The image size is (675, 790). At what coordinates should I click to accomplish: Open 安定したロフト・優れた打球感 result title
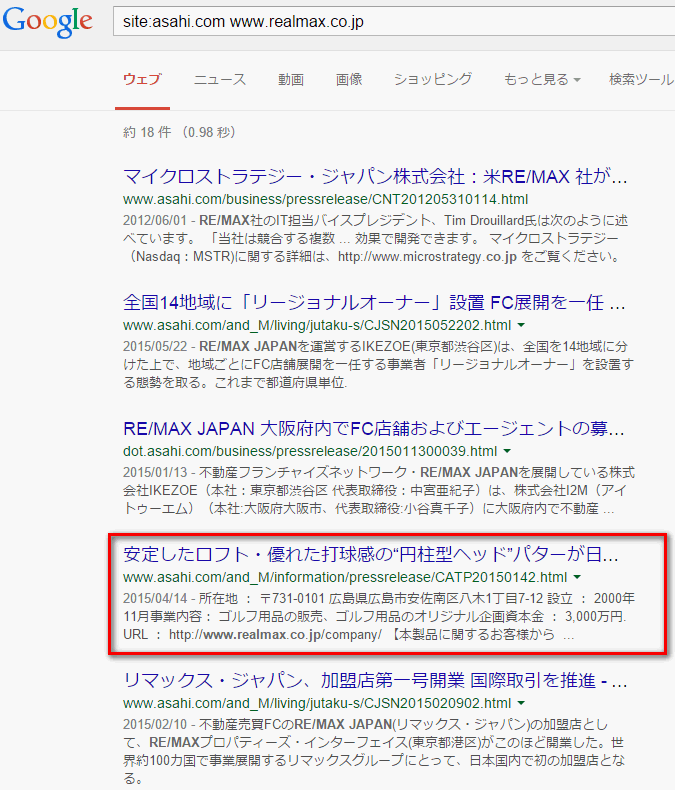tap(371, 555)
